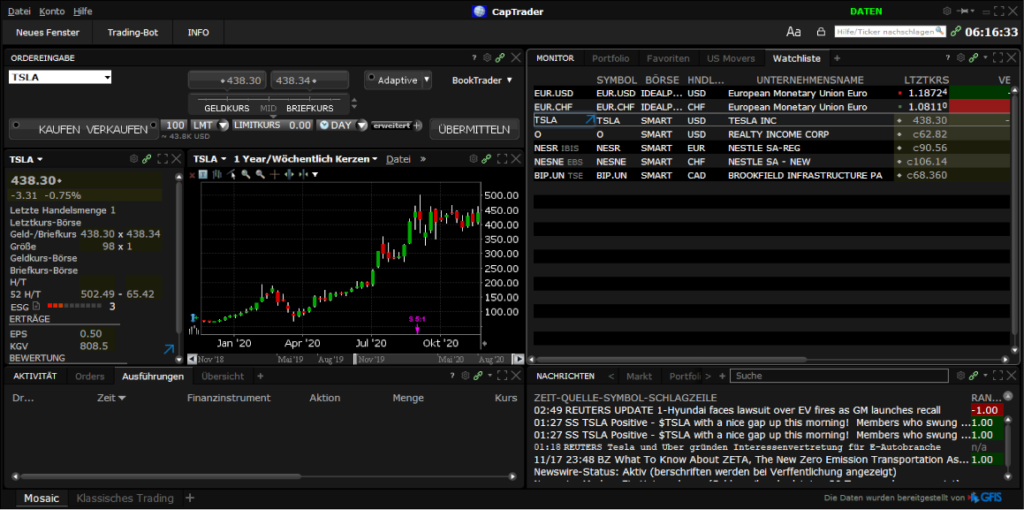The image size is (1024, 510).
Task: Open the TSLA symbol dropdown in order entry
Action: pos(107,78)
